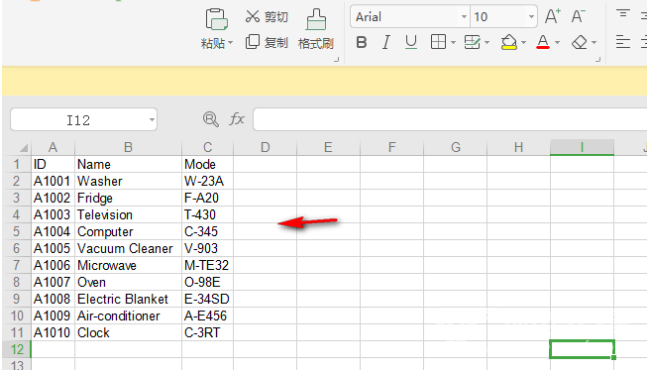648x374 pixels.
Task: Select the Format Painter (格式刷) tool
Action: click(x=316, y=29)
